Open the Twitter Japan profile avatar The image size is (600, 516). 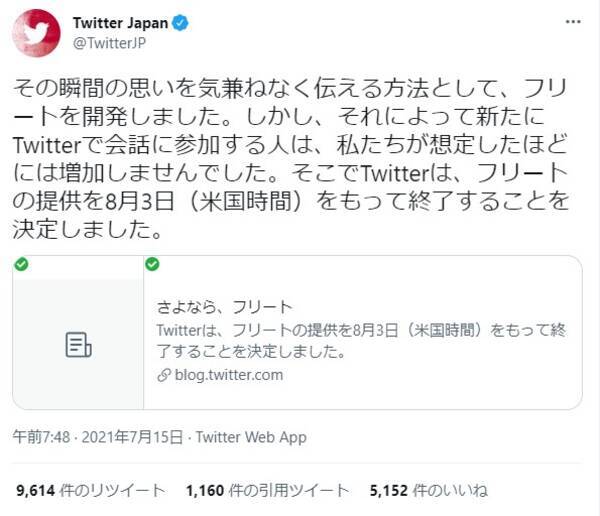pyautogui.click(x=36, y=33)
